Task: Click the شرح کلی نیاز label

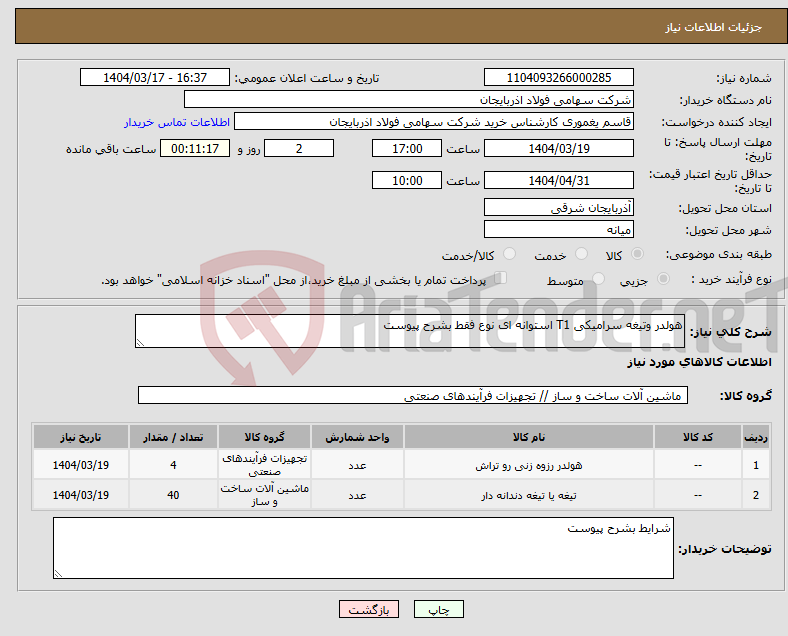Action: [731, 332]
